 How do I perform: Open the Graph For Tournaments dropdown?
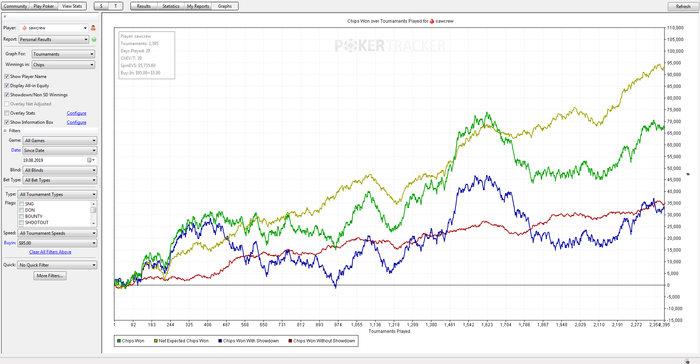[63, 54]
